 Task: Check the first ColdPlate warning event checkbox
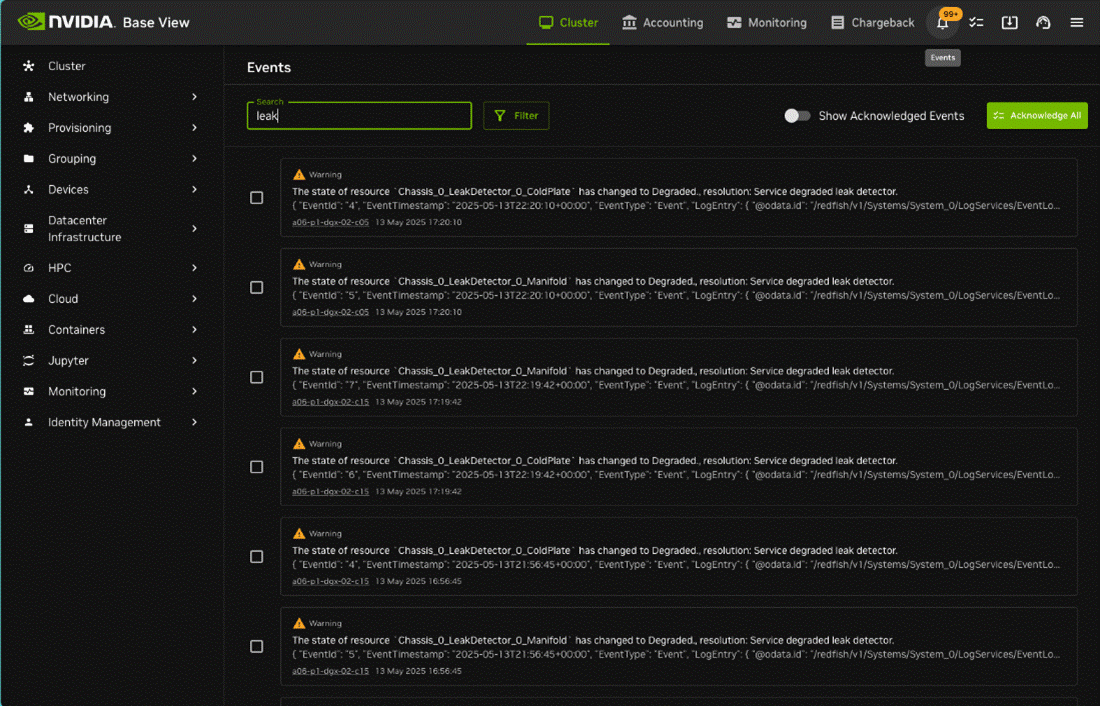point(257,198)
